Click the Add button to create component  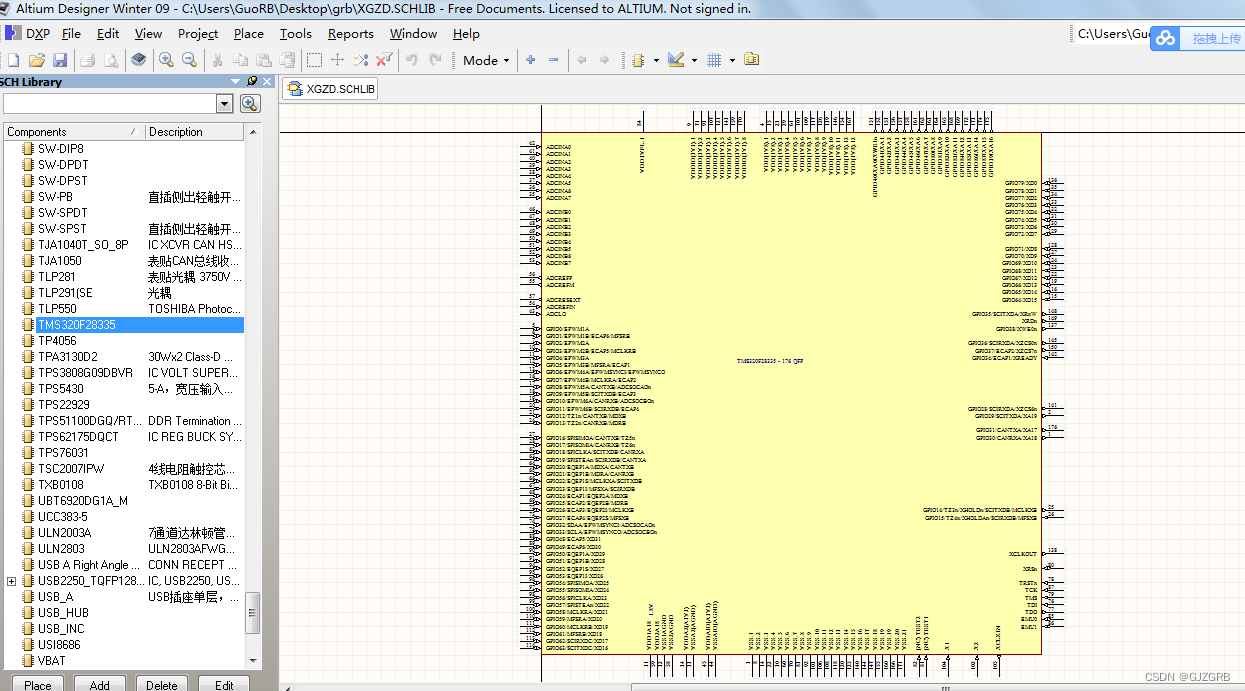99,685
